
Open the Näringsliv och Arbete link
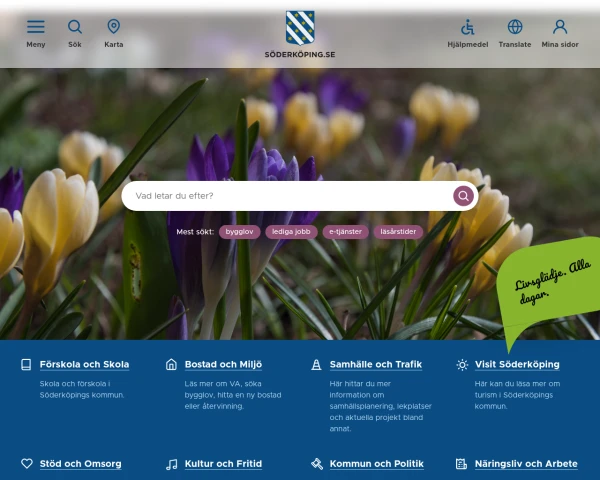(x=526, y=464)
